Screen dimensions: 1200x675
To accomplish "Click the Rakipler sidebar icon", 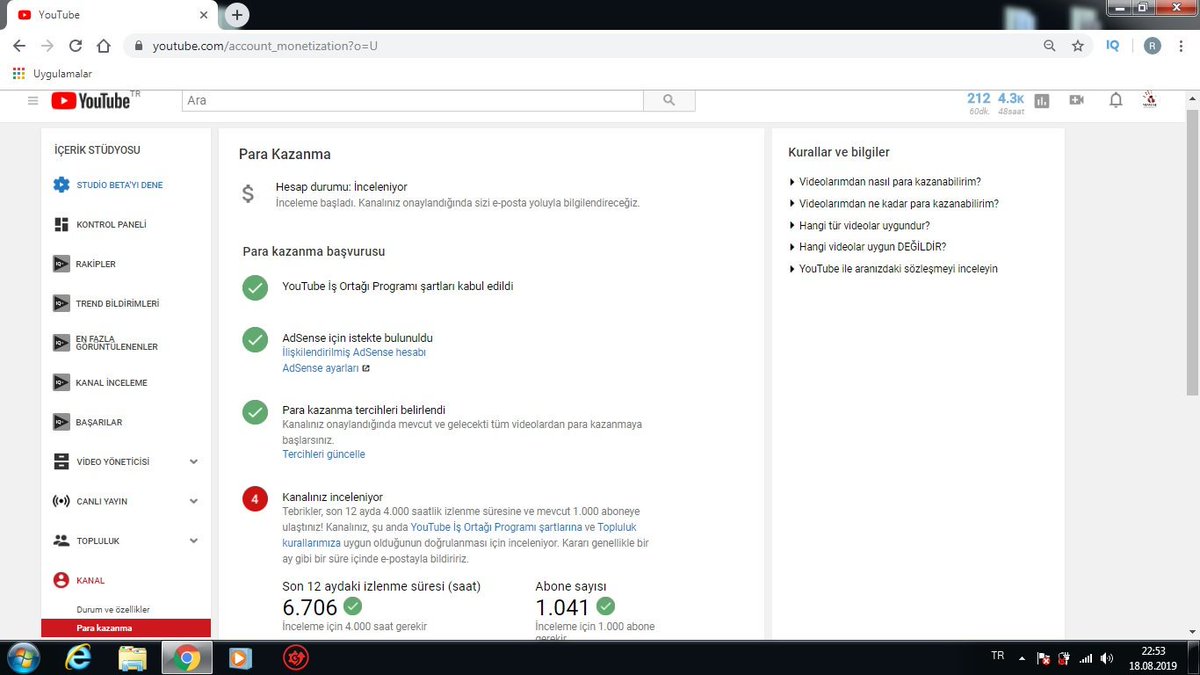I will point(61,264).
